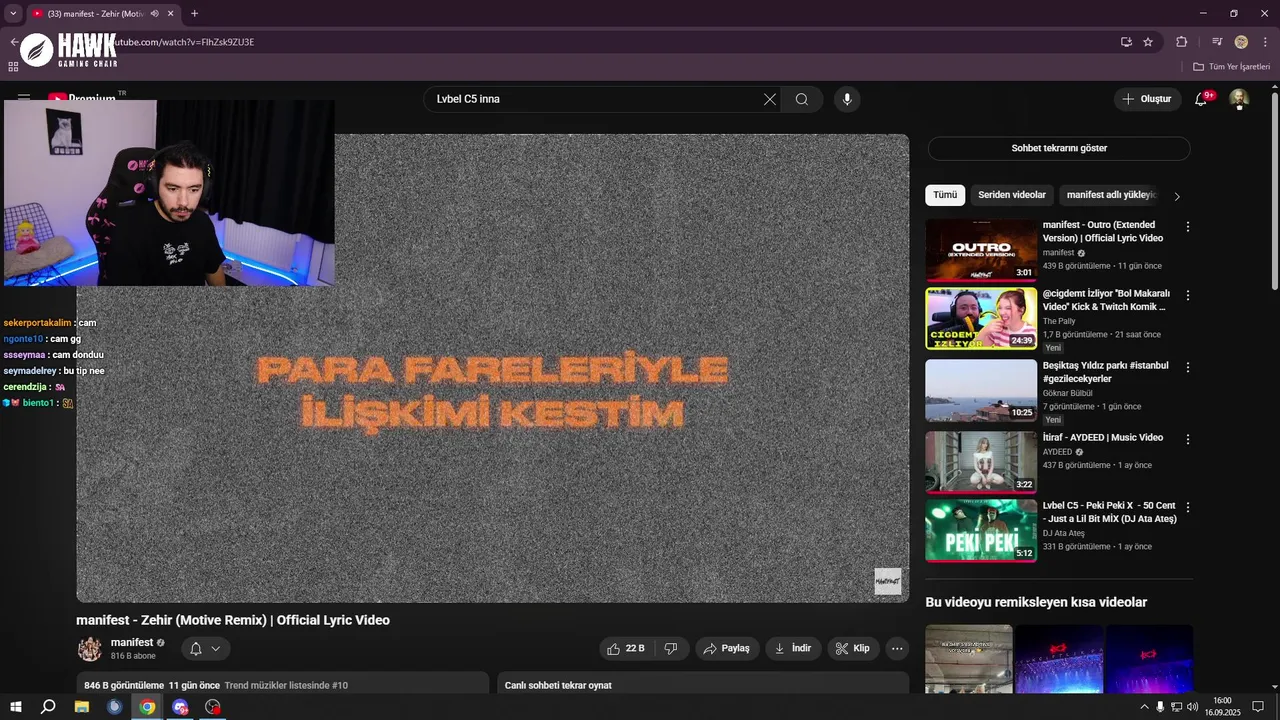Open the manifest channel name link
The image size is (1280, 720).
pos(132,642)
